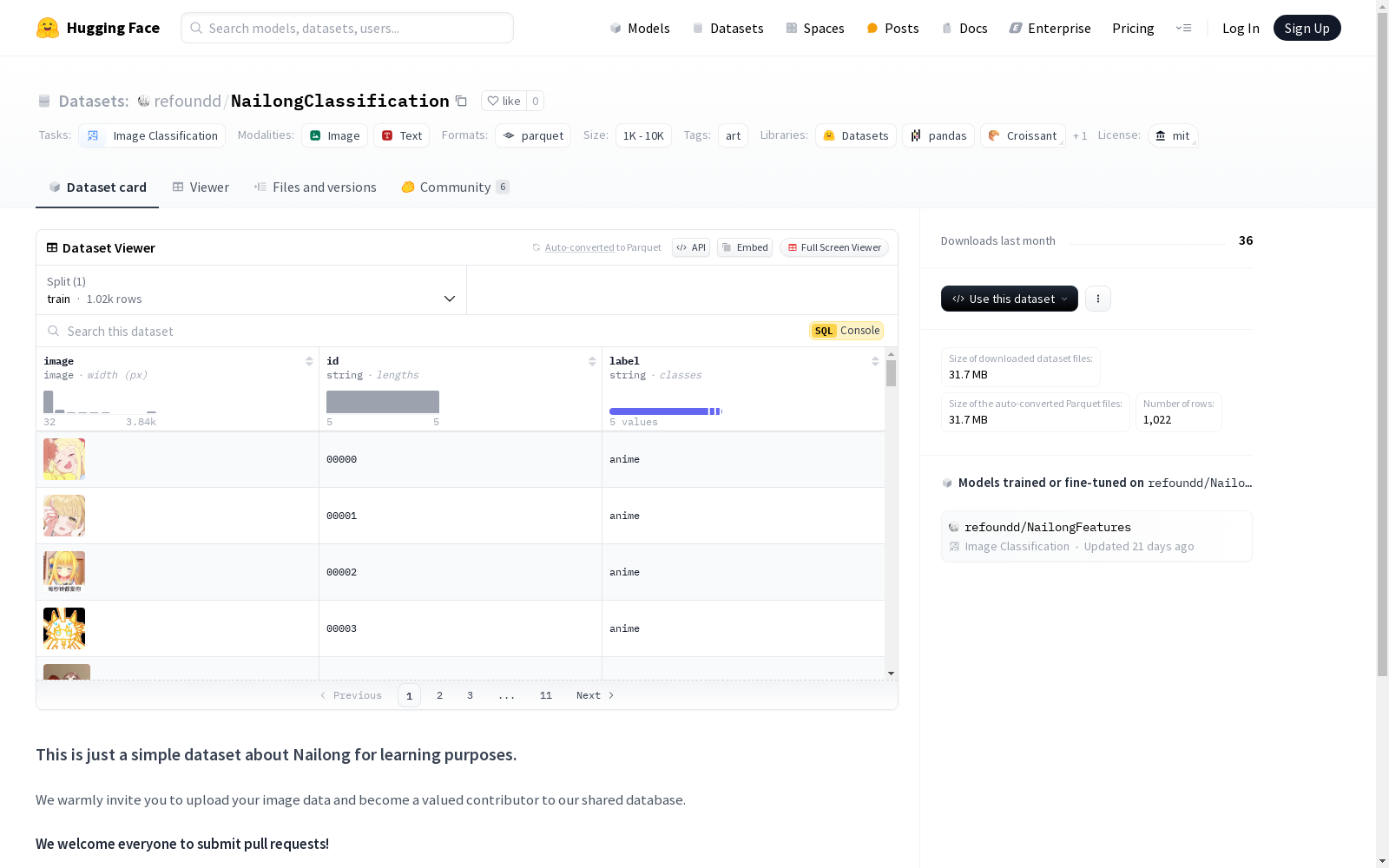The height and width of the screenshot is (868, 1389).
Task: Click the Embed button
Action: pyautogui.click(x=745, y=247)
